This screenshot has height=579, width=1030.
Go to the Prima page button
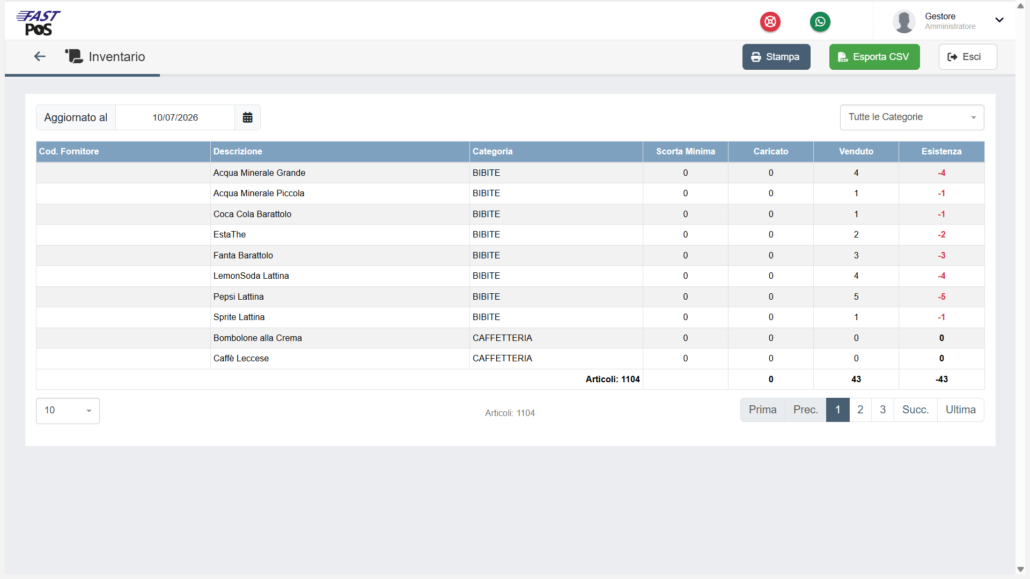click(762, 409)
